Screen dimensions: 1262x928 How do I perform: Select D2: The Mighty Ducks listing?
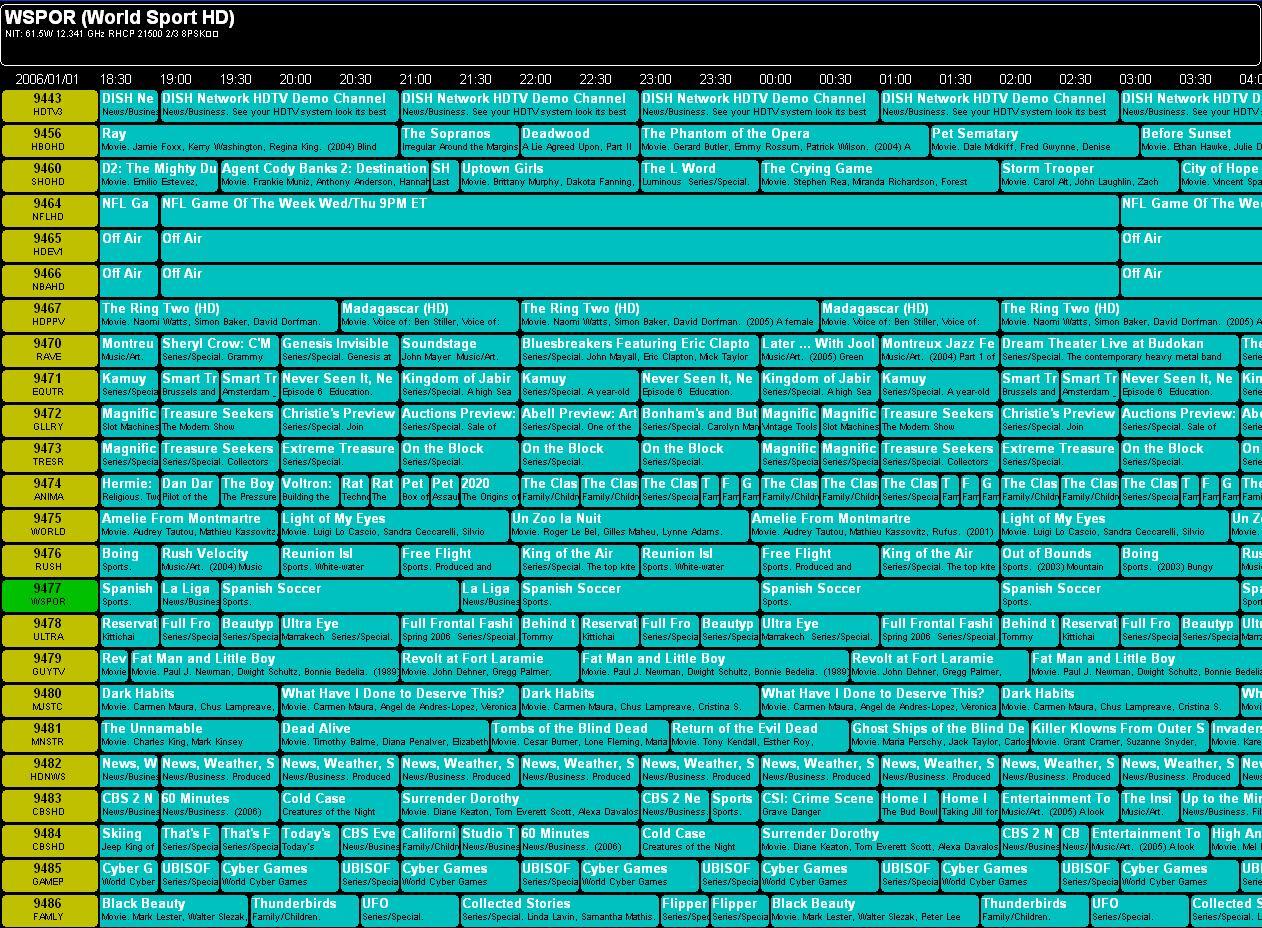click(x=159, y=176)
